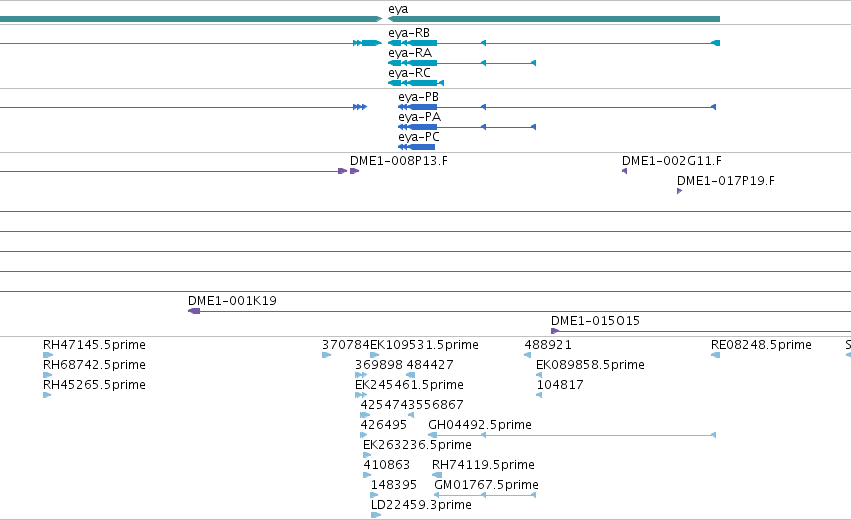Select the eya-PC protein label
The image size is (851, 520).
point(418,137)
